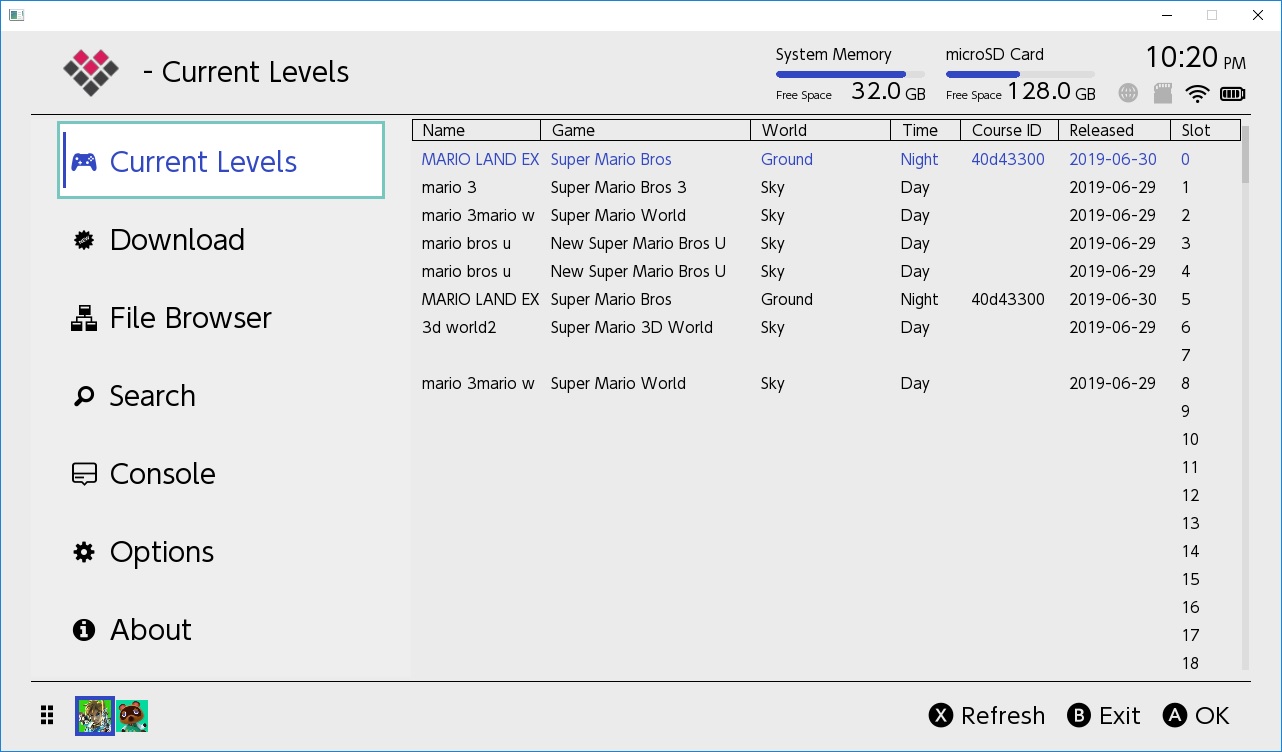Click the Released column header
1282x752 pixels.
[x=1114, y=130]
